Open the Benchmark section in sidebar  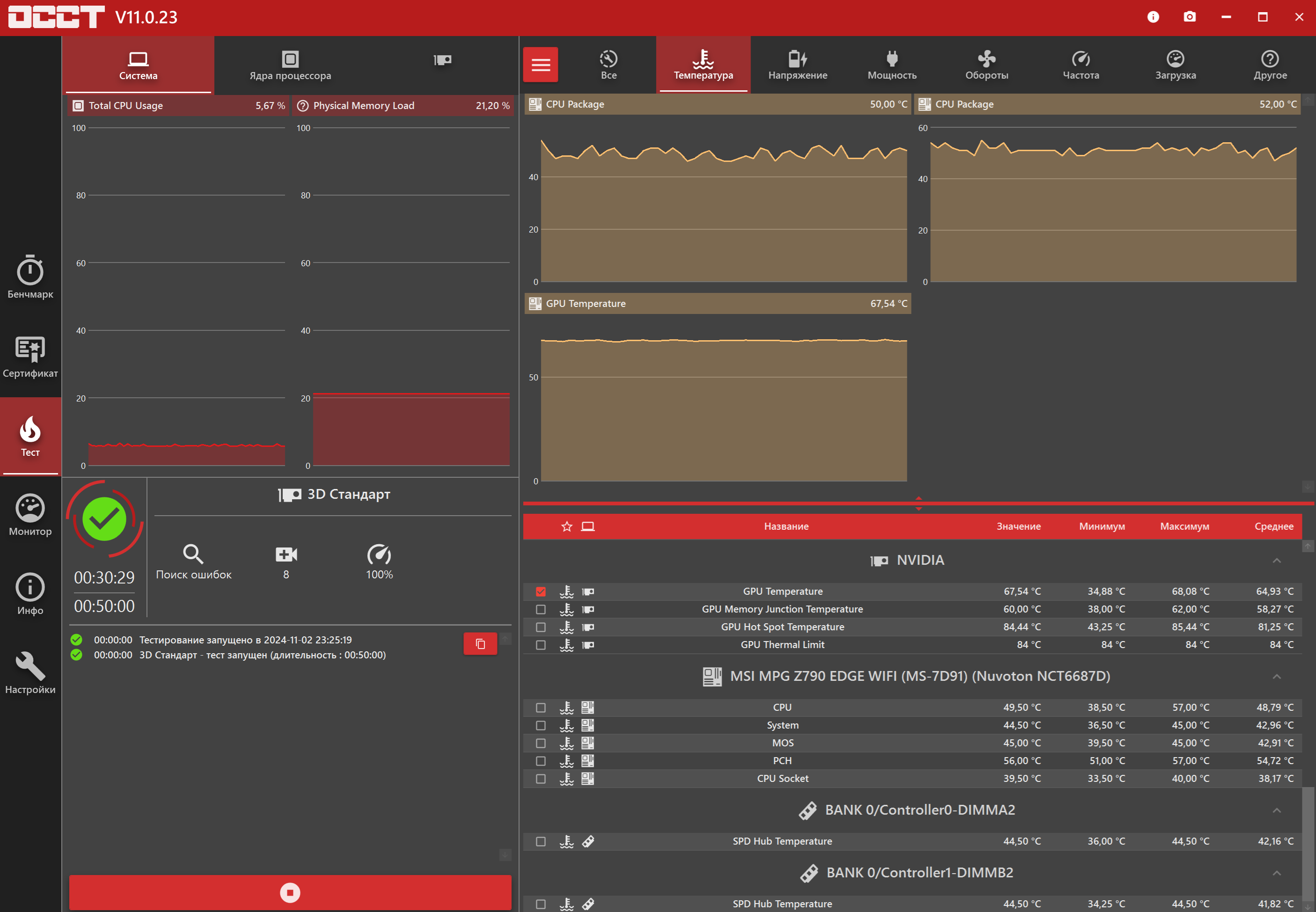29,277
